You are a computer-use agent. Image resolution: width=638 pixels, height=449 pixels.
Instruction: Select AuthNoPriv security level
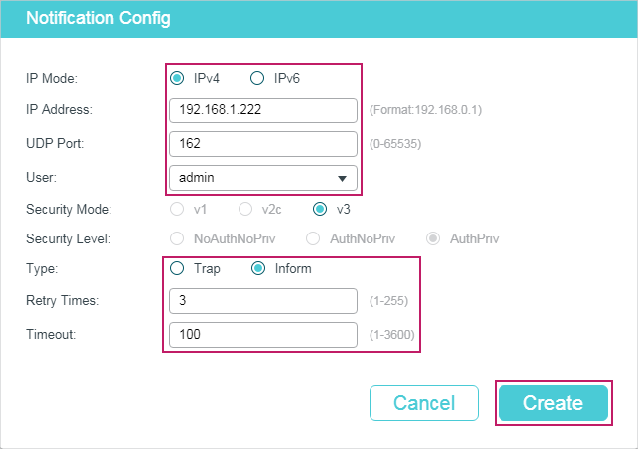pos(313,239)
